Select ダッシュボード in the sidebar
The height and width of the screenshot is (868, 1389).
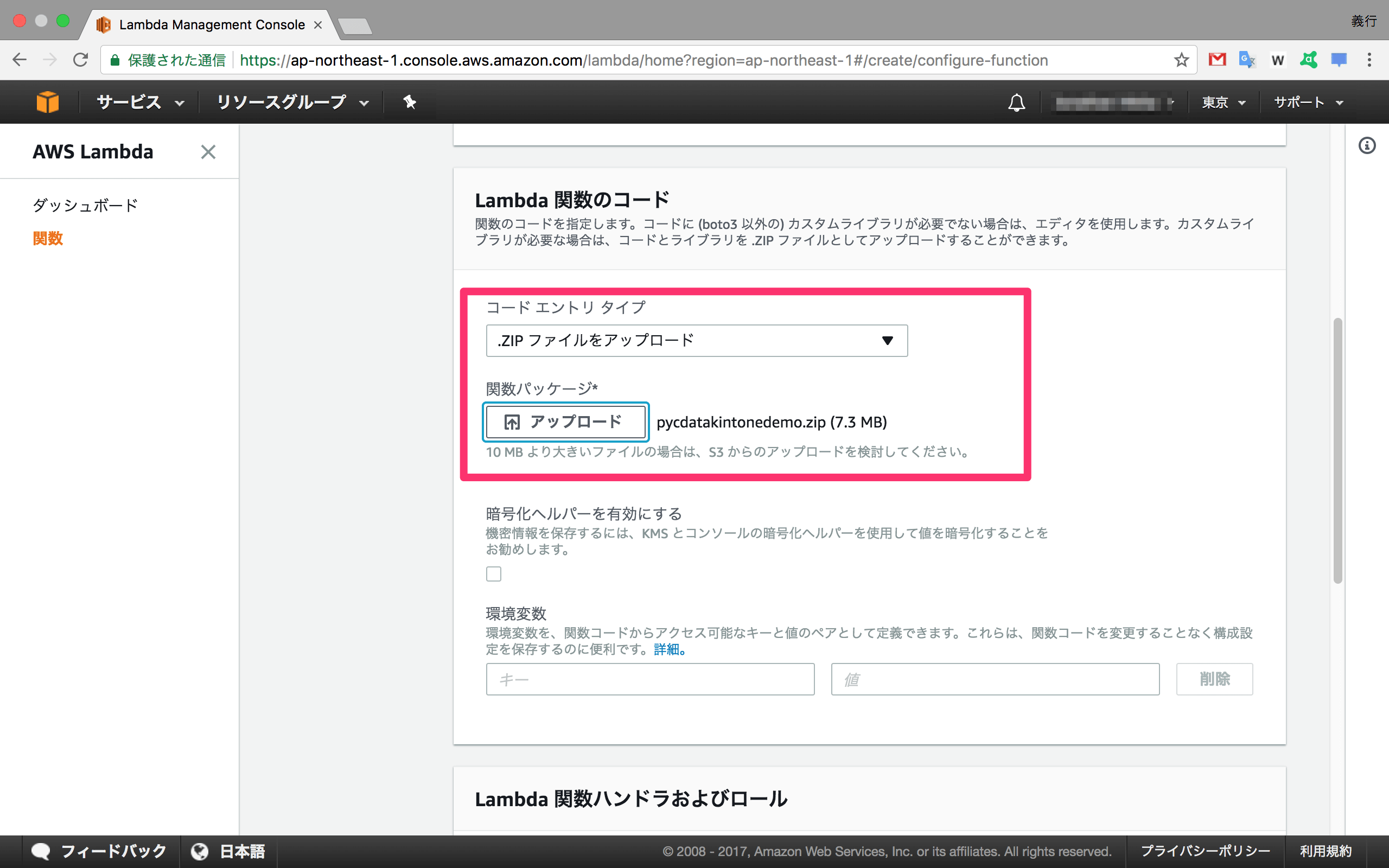tap(85, 205)
